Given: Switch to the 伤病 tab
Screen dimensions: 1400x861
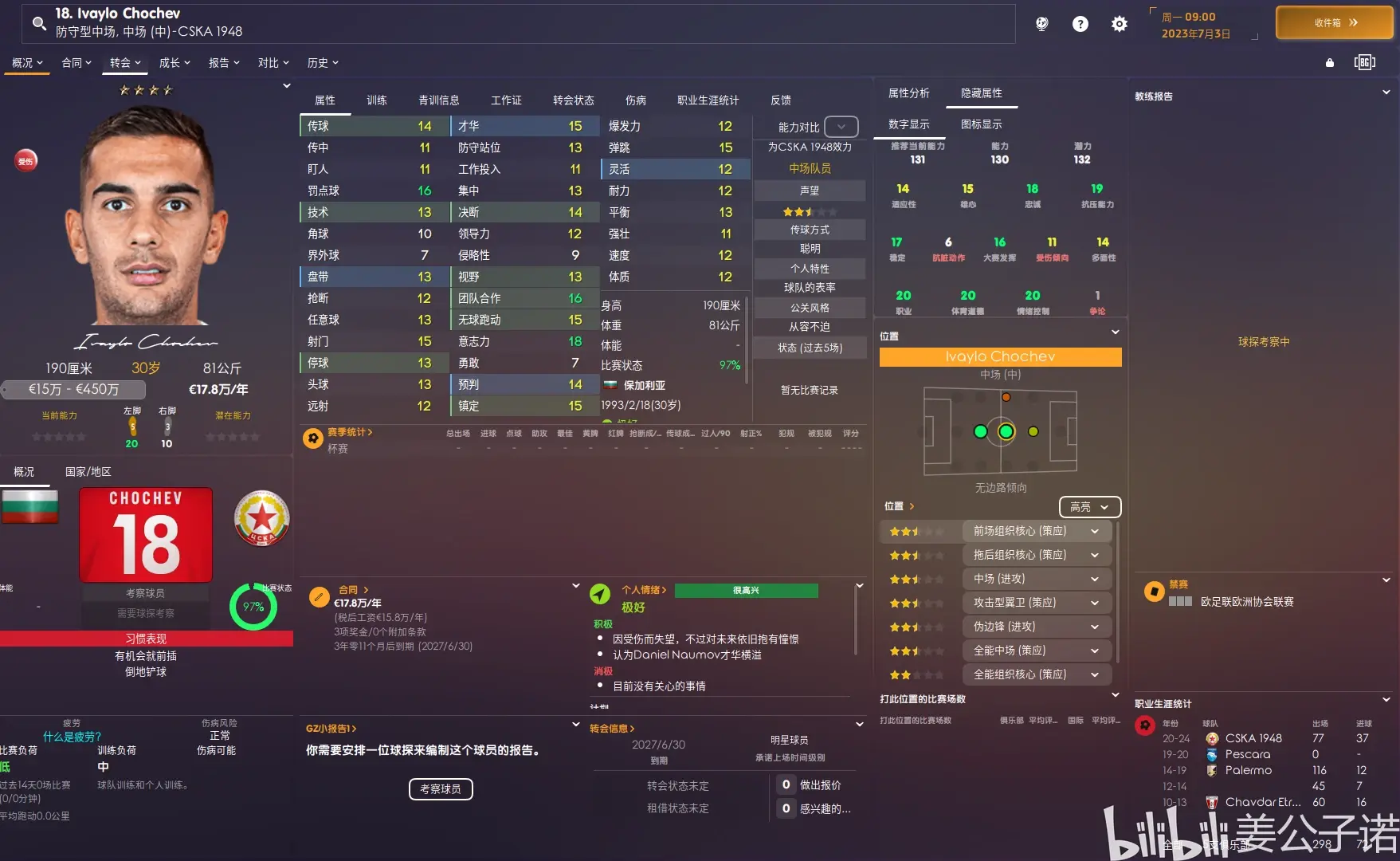Looking at the screenshot, I should (x=636, y=100).
